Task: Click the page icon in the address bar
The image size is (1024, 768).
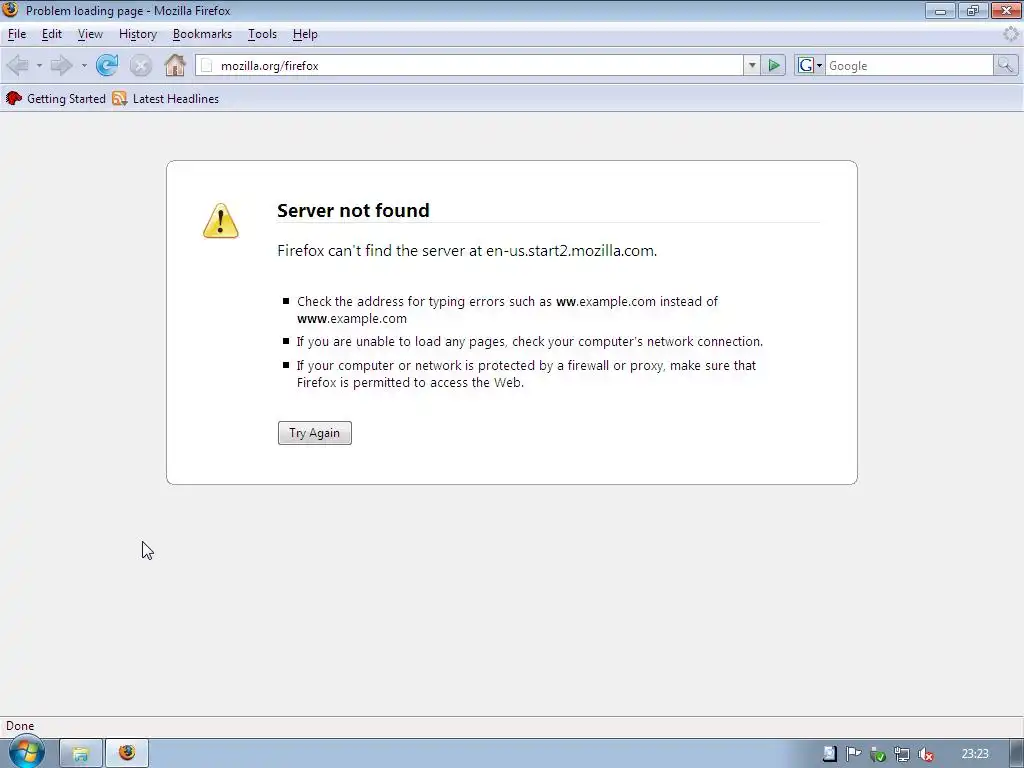Action: 207,65
